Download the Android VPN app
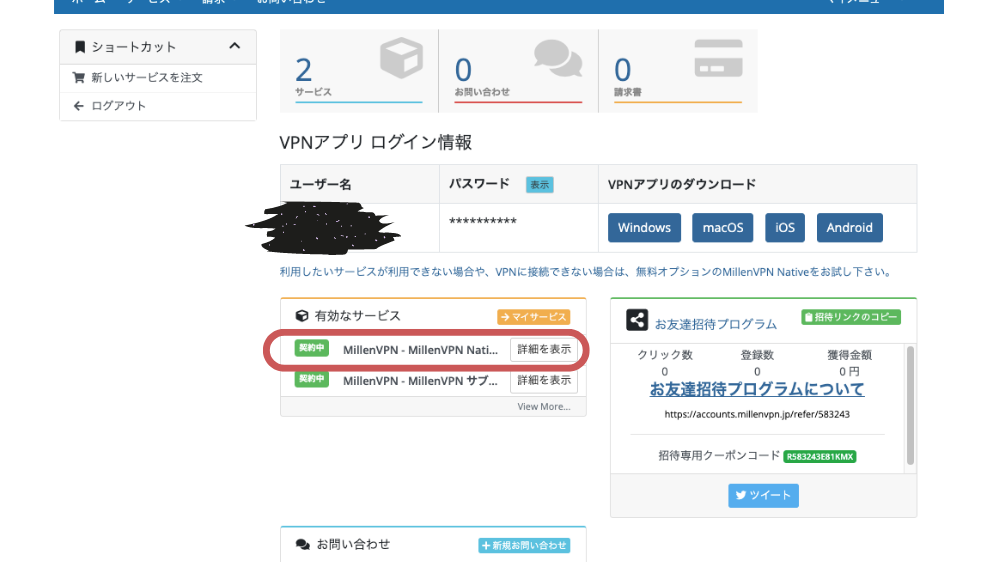This screenshot has height=562, width=1000. [x=849, y=228]
